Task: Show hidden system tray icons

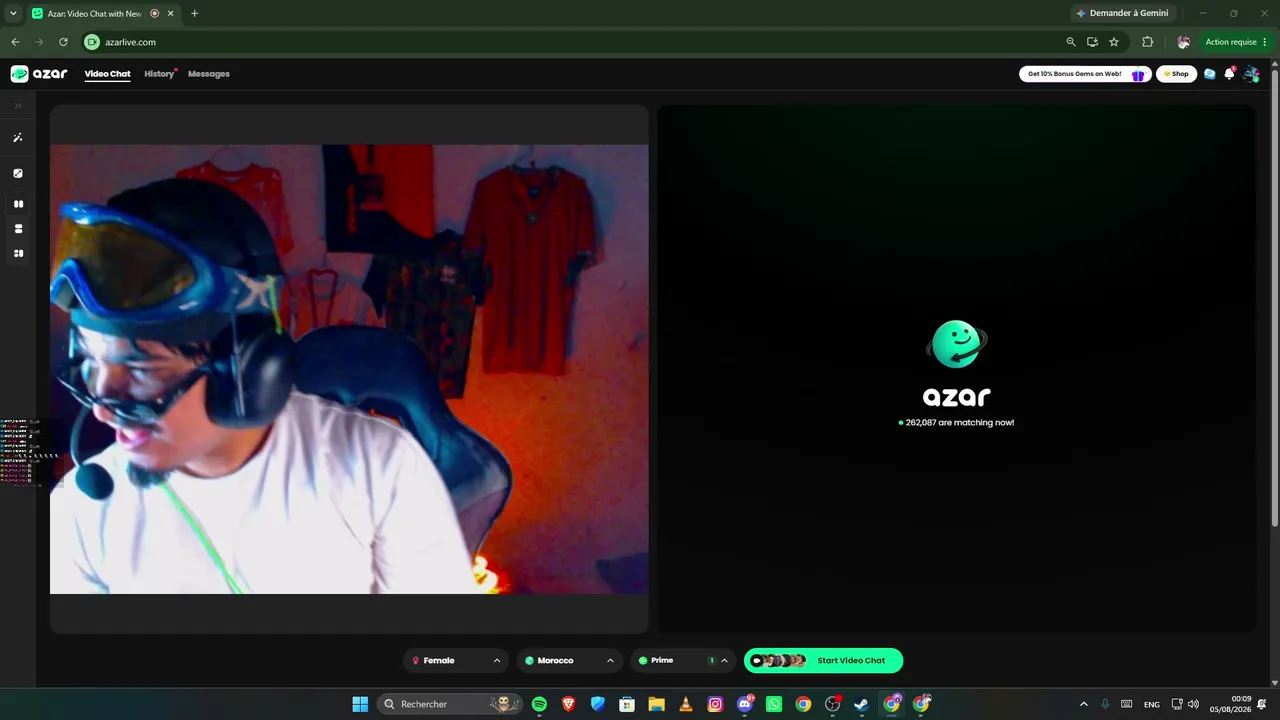Action: point(1084,704)
